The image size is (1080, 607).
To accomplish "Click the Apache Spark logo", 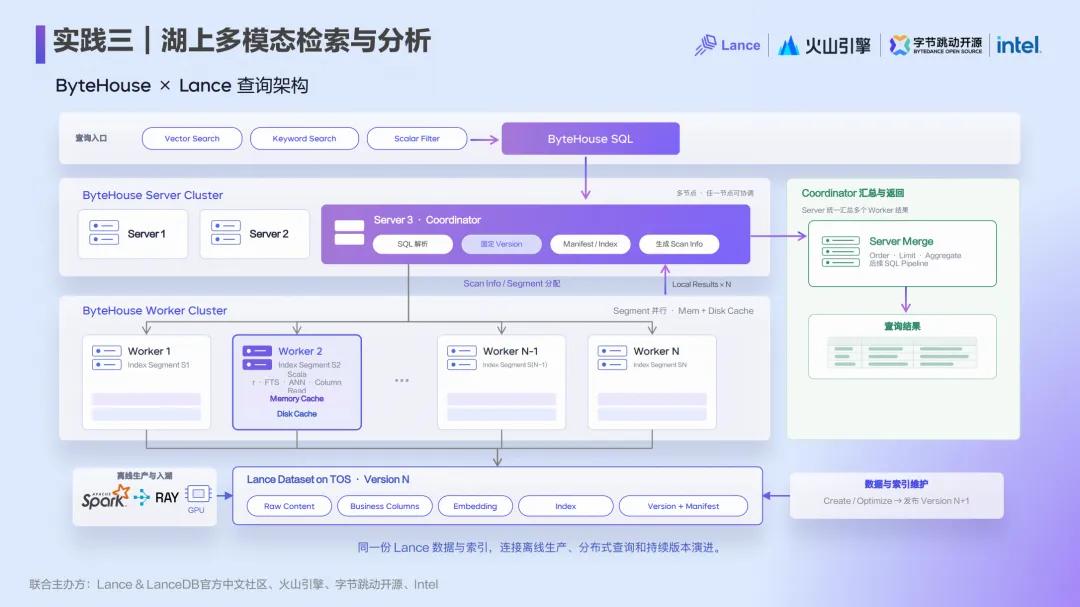I will 105,497.
